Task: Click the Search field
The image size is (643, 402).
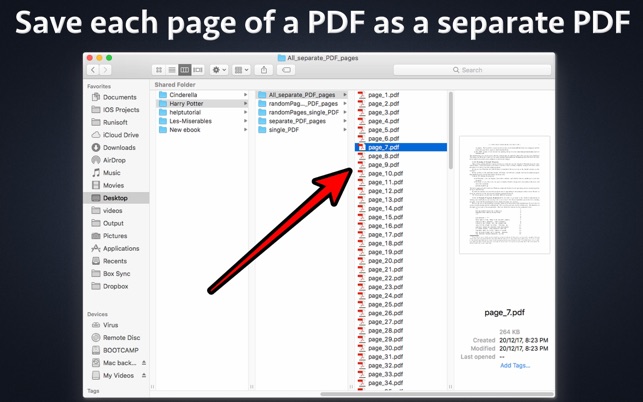Action: (472, 70)
